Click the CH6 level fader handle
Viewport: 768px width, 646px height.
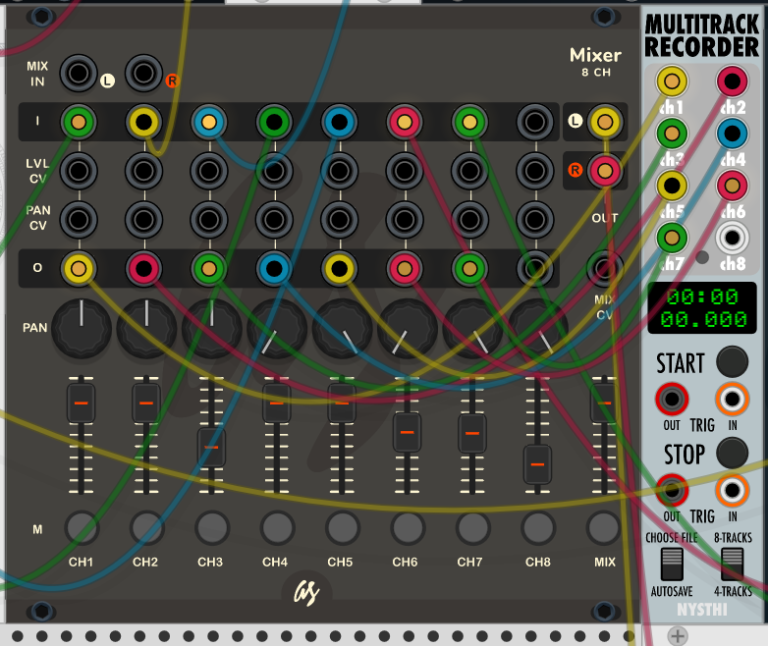407,432
